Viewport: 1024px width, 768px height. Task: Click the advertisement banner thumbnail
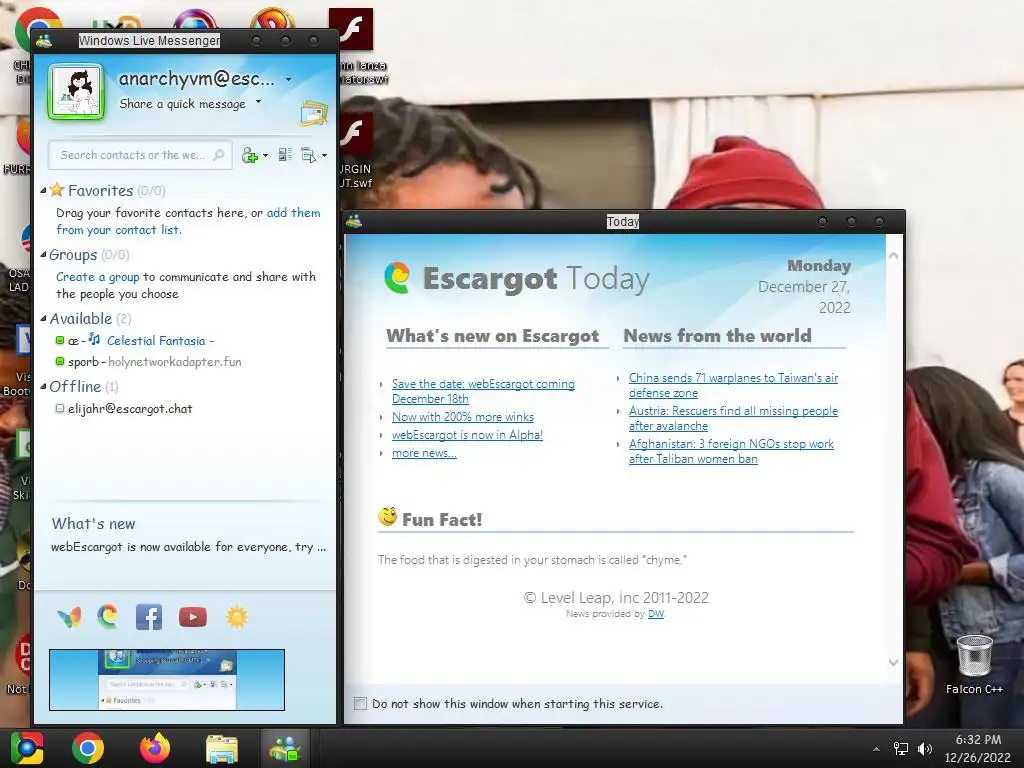(167, 680)
